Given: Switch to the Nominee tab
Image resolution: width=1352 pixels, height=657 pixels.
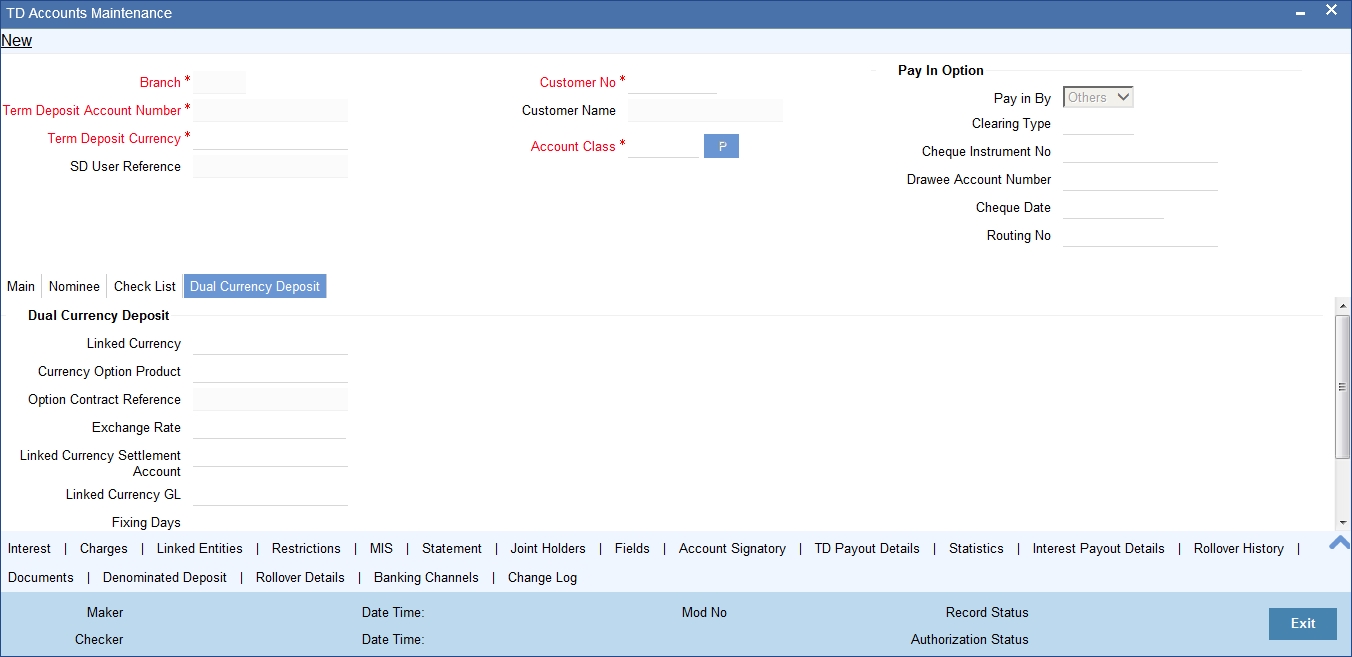Looking at the screenshot, I should [x=74, y=286].
